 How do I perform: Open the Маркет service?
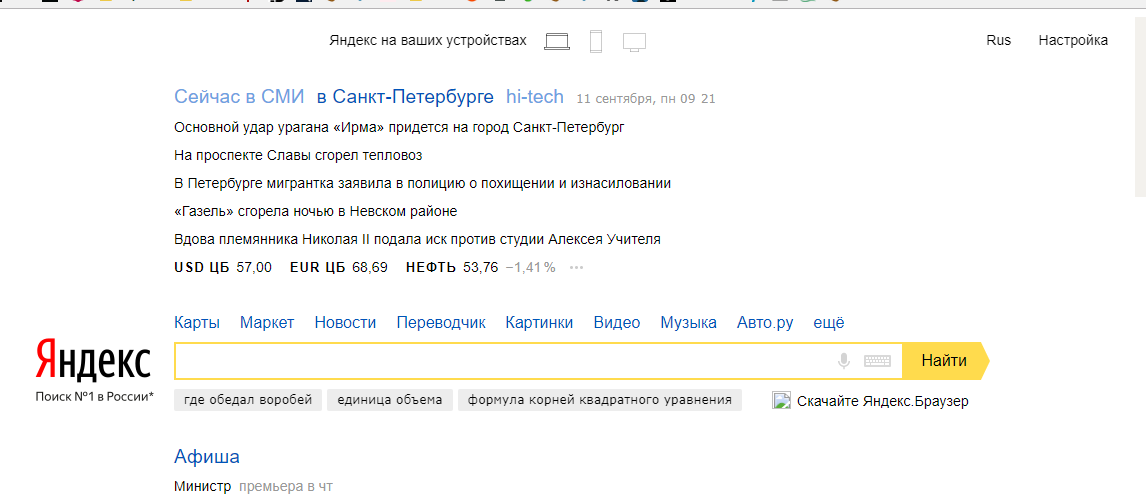tap(267, 322)
